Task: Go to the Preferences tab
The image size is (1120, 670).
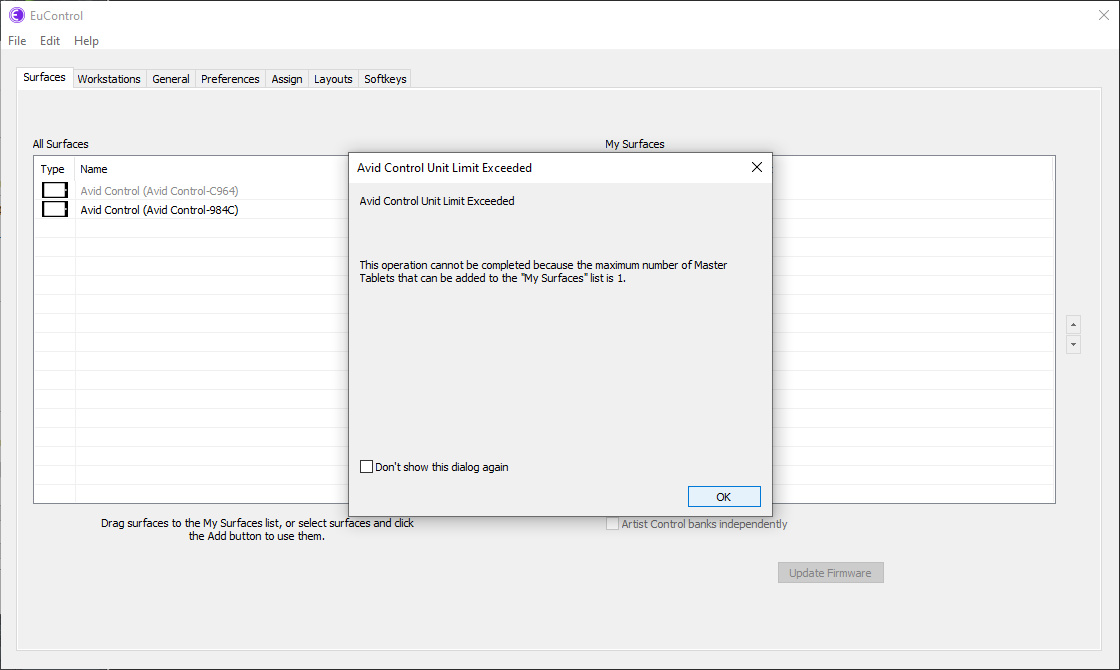Action: point(230,79)
